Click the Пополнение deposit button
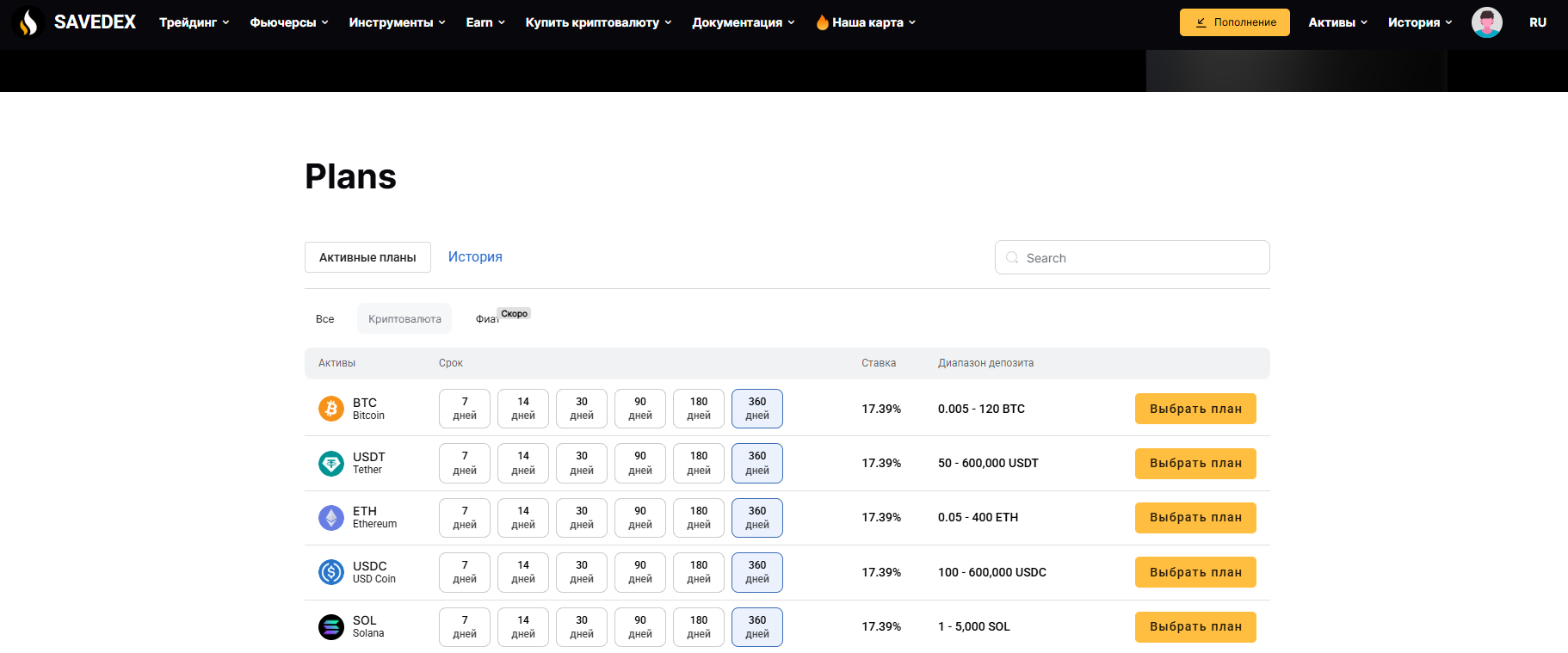The image size is (1568, 653). [1234, 22]
